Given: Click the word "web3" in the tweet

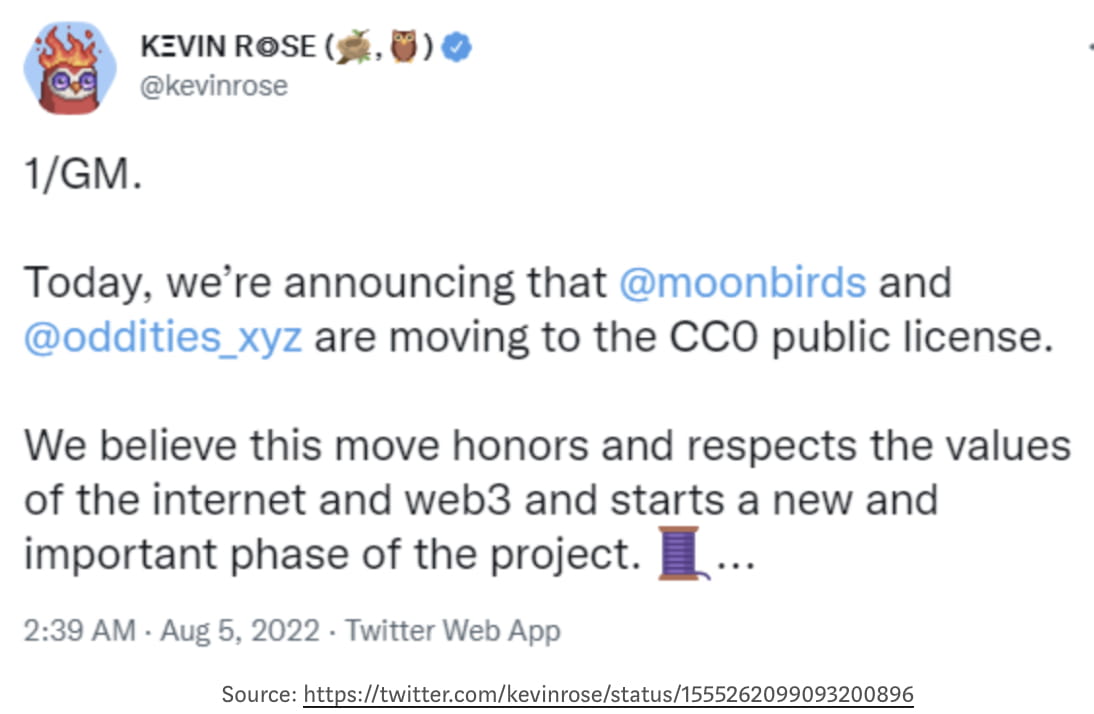Looking at the screenshot, I should coord(456,499).
